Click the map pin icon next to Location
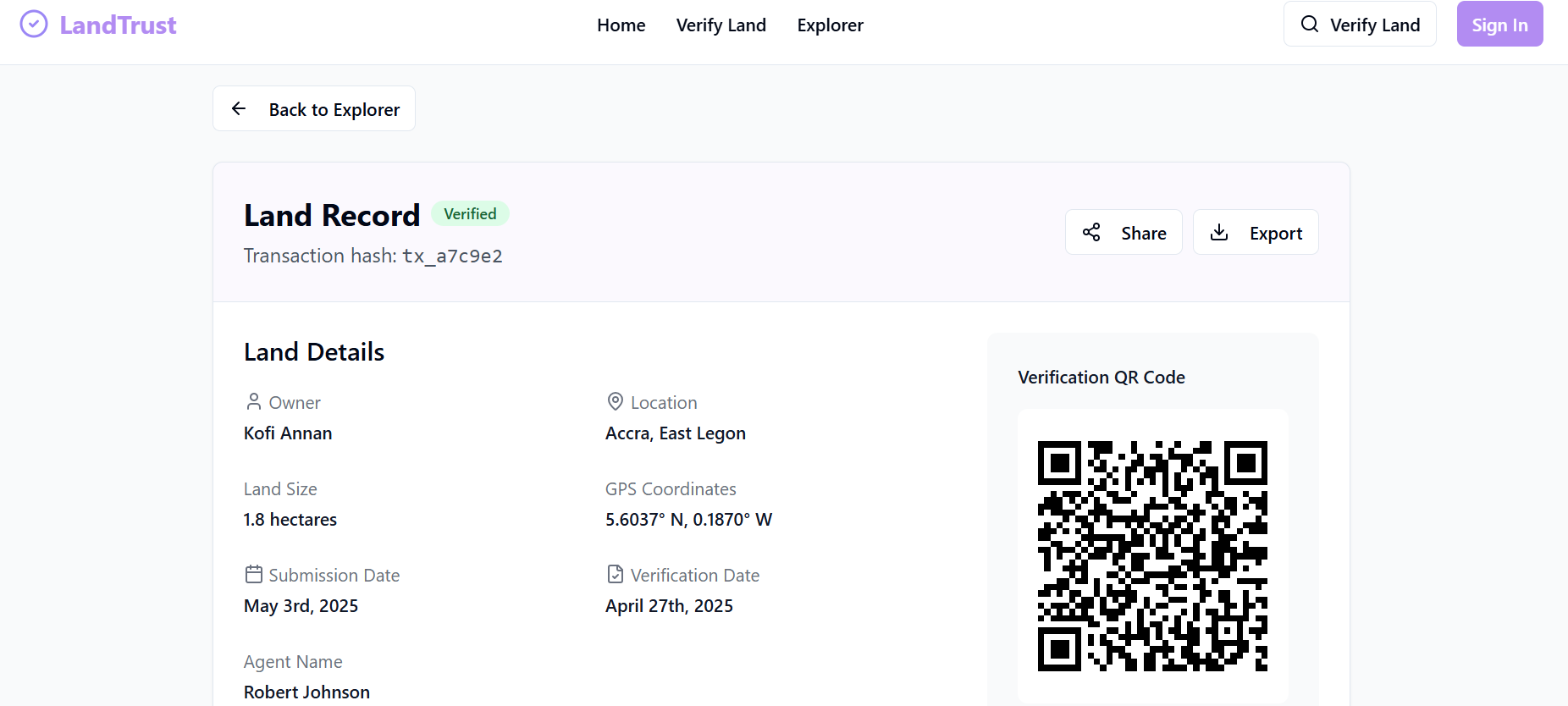 616,401
